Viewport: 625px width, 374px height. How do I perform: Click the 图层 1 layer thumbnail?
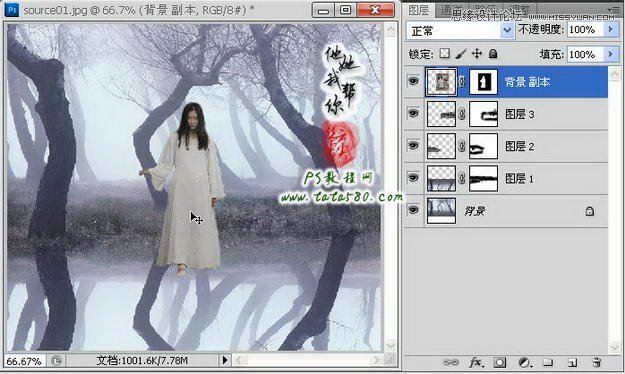pos(441,178)
